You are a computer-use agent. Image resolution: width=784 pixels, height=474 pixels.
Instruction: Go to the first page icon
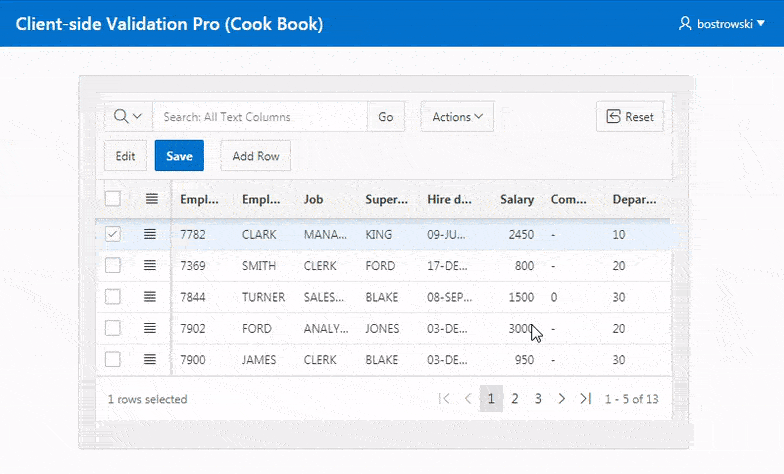click(x=445, y=399)
